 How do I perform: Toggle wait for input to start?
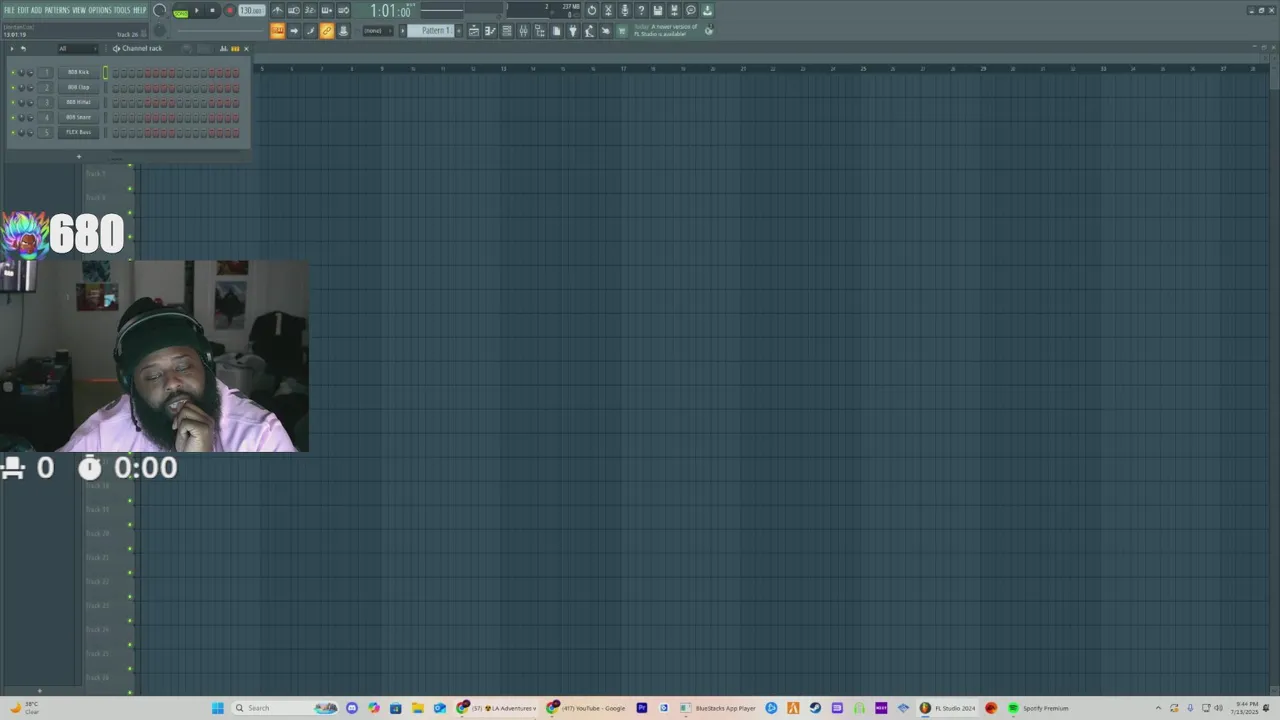coord(294,10)
